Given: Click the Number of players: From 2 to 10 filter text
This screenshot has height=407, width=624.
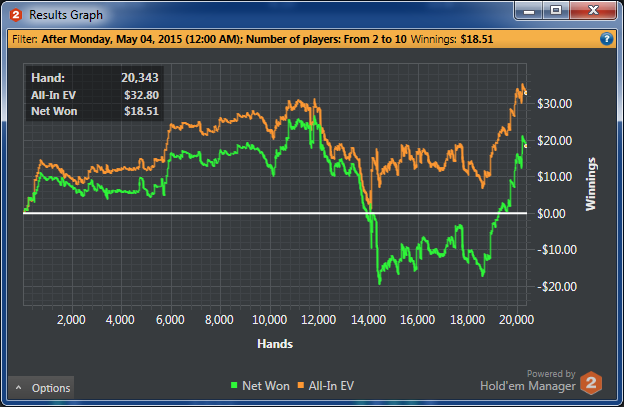Looking at the screenshot, I should (326, 39).
